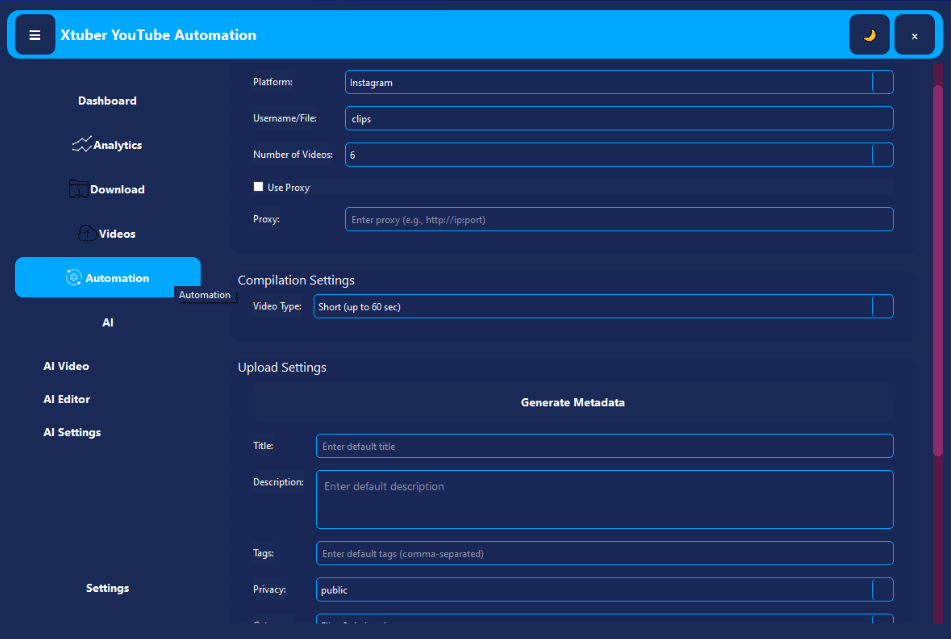Toggle dark mode with moon icon
The height and width of the screenshot is (639, 951).
(x=869, y=35)
